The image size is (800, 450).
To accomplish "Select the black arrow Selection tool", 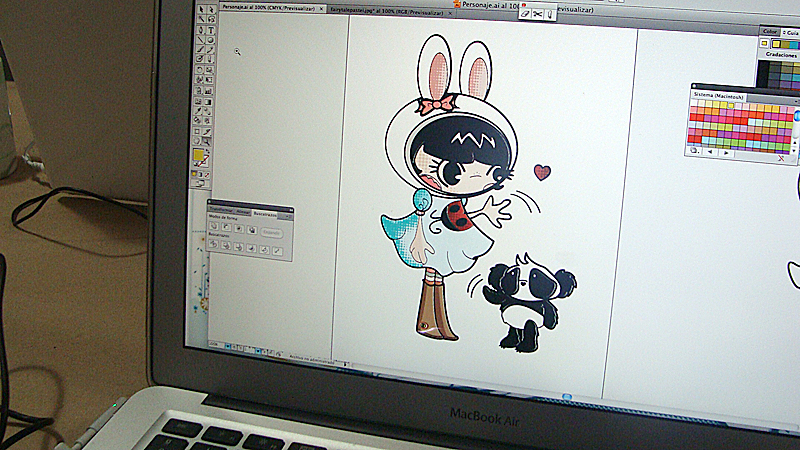I will pos(202,9).
